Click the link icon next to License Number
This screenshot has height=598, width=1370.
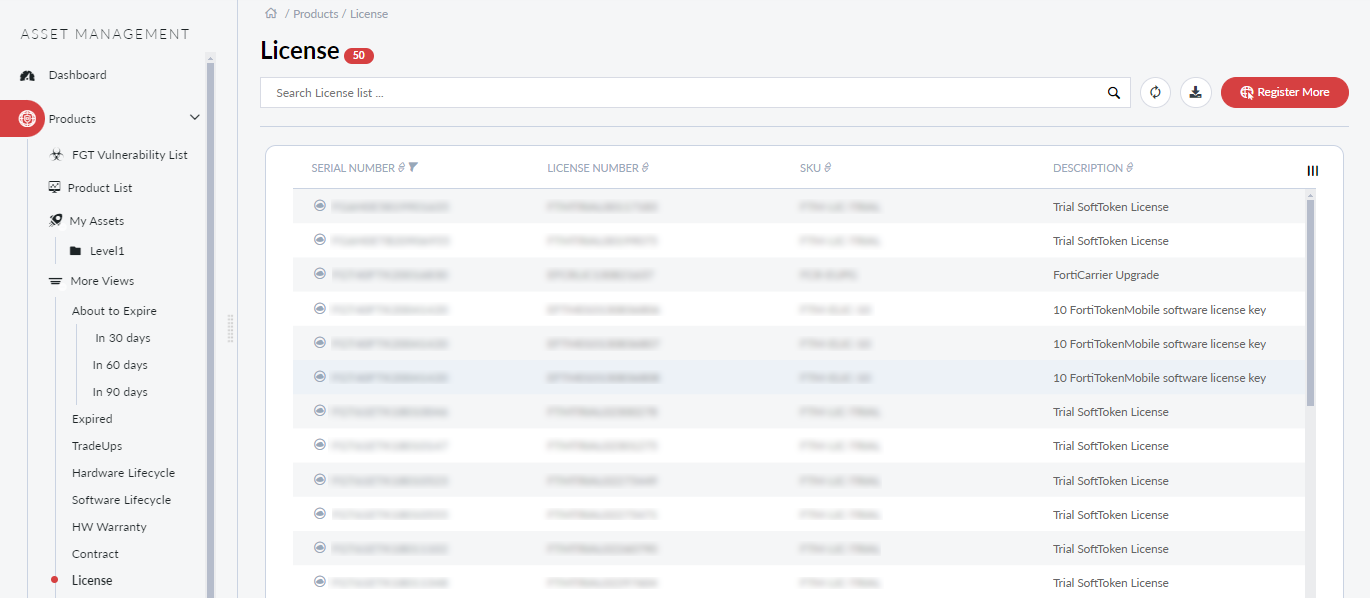(645, 168)
